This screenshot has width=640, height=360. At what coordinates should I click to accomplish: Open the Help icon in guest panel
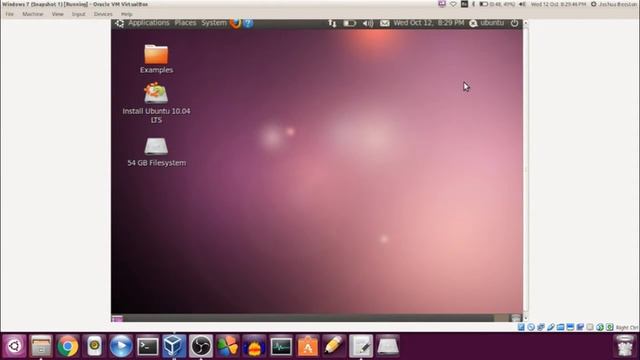pyautogui.click(x=248, y=23)
